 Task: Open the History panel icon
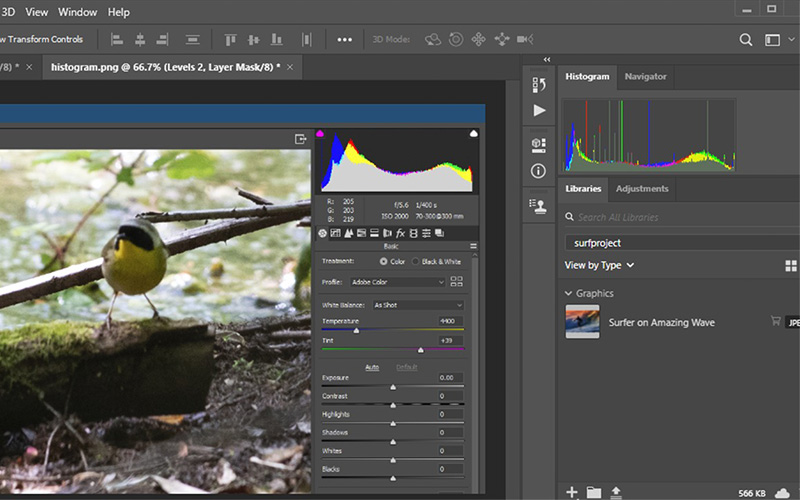tap(540, 84)
